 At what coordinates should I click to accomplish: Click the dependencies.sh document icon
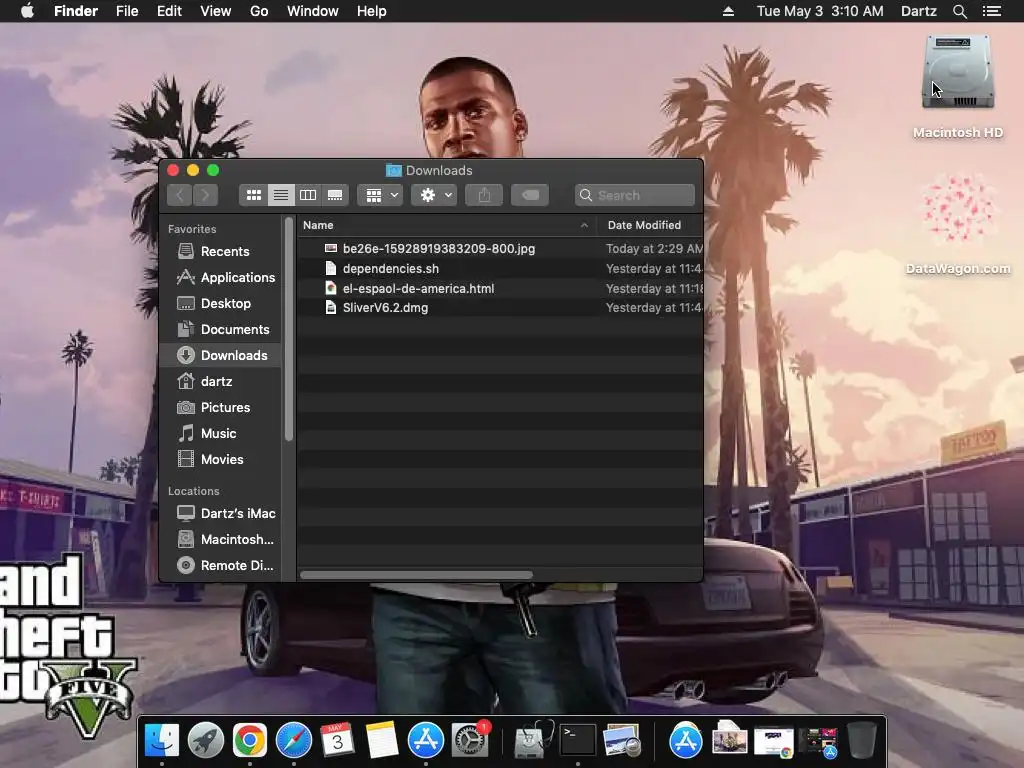tap(330, 268)
